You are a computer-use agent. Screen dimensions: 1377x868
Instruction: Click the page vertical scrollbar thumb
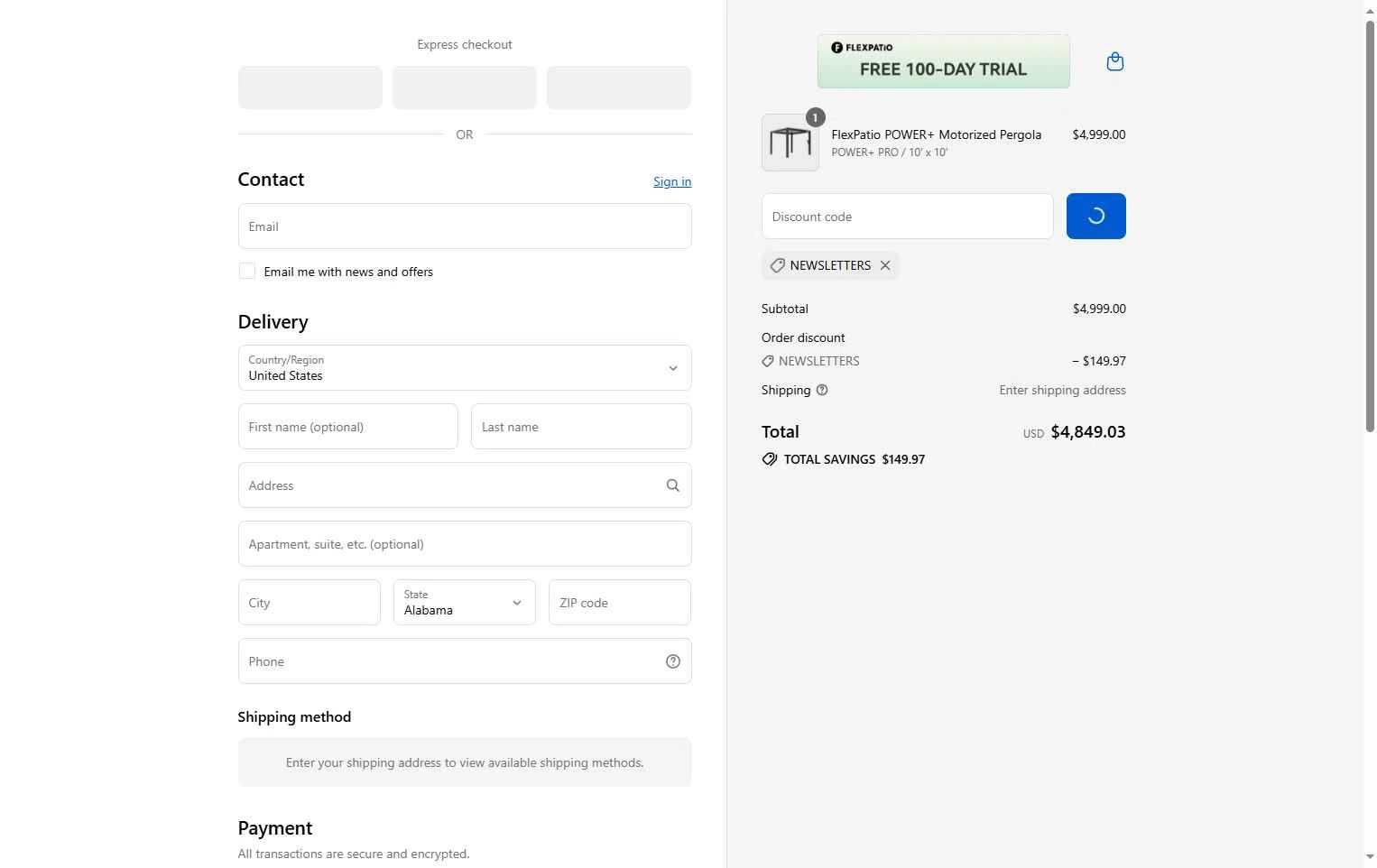tap(1370, 226)
